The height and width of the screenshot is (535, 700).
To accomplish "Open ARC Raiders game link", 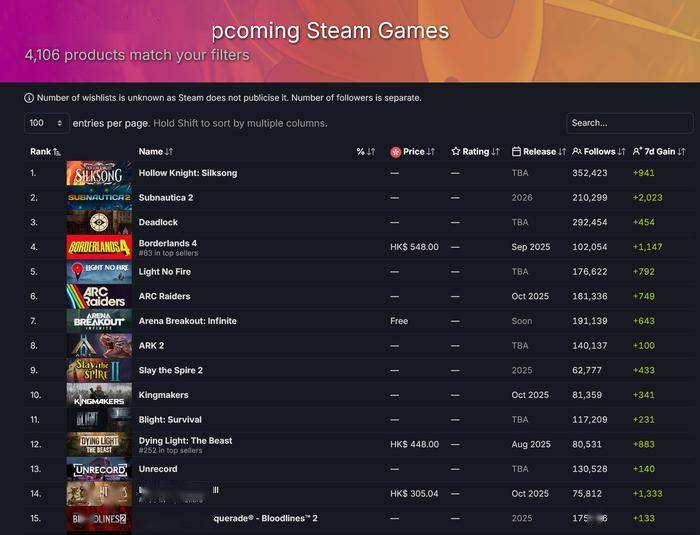I will pyautogui.click(x=164, y=296).
